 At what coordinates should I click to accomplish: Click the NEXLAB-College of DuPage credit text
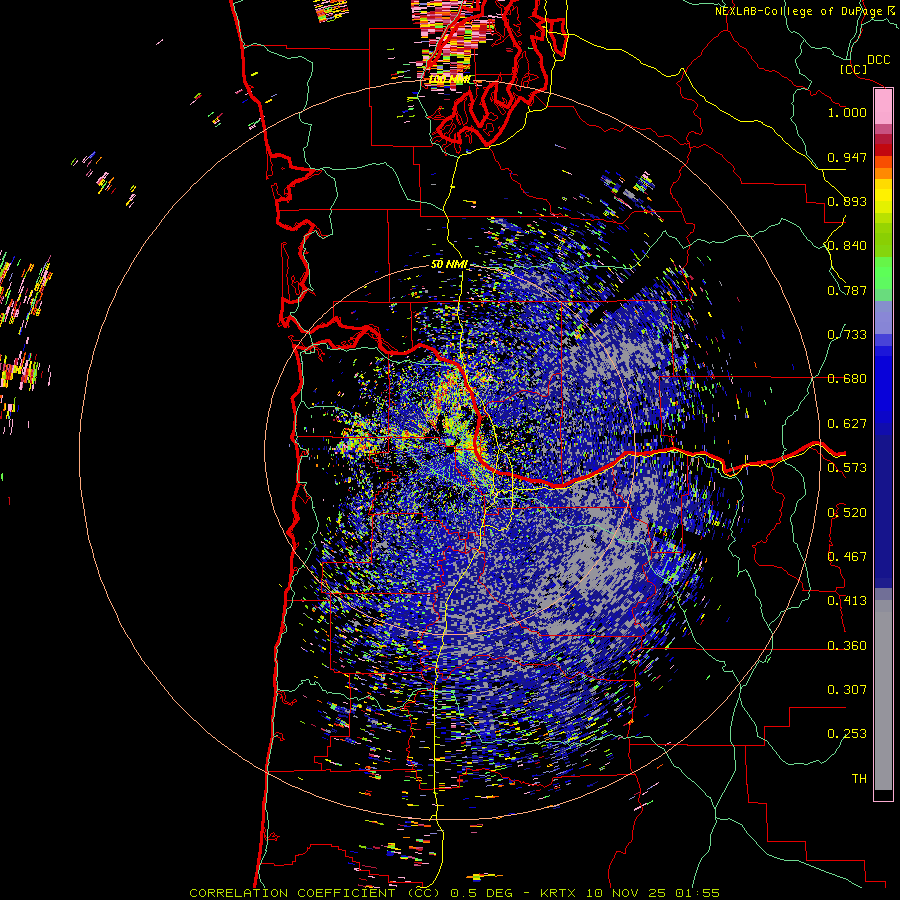[799, 11]
